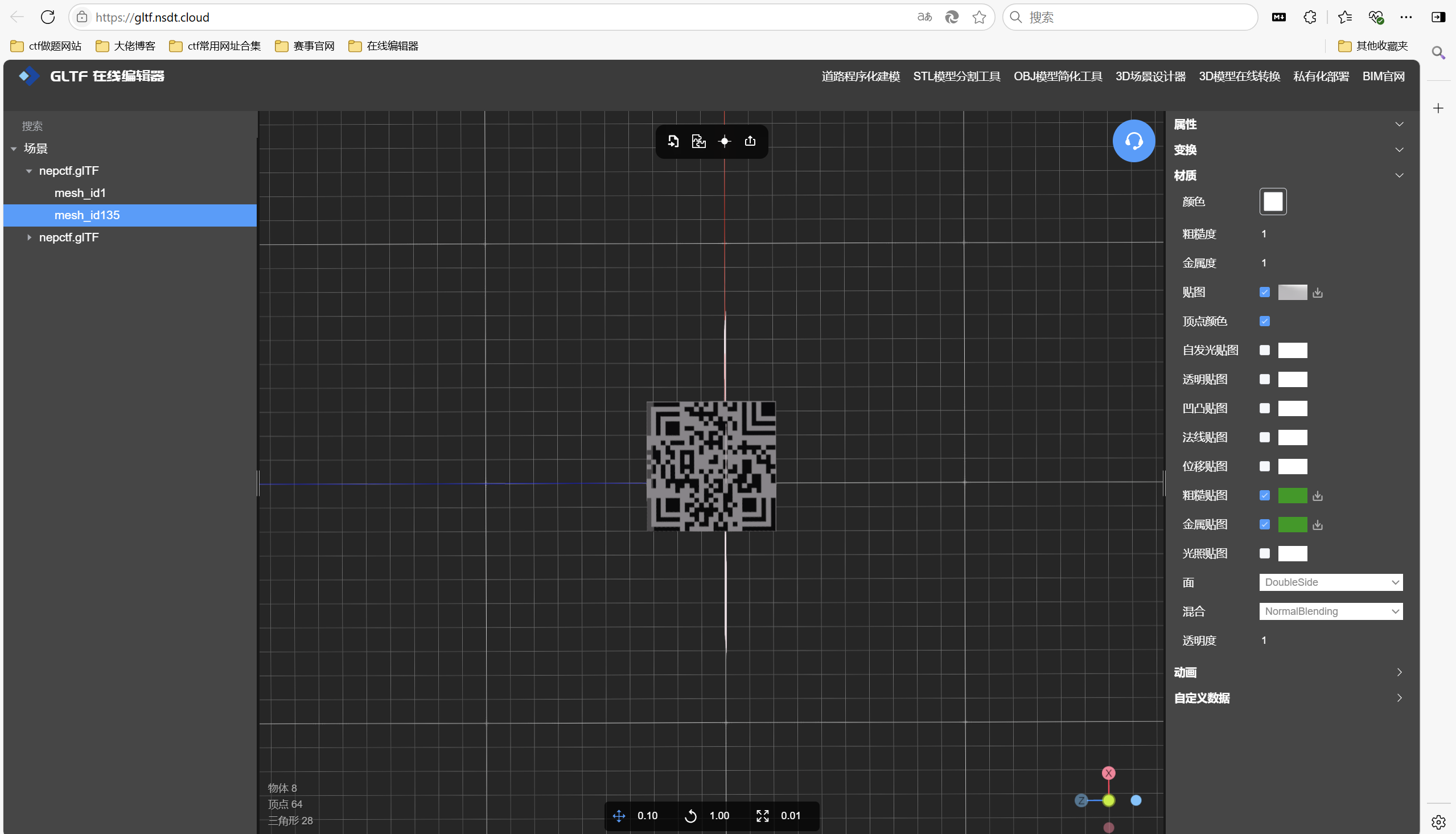The image size is (1456, 834).
Task: Open the 颜色 white color swatch
Action: click(x=1273, y=202)
